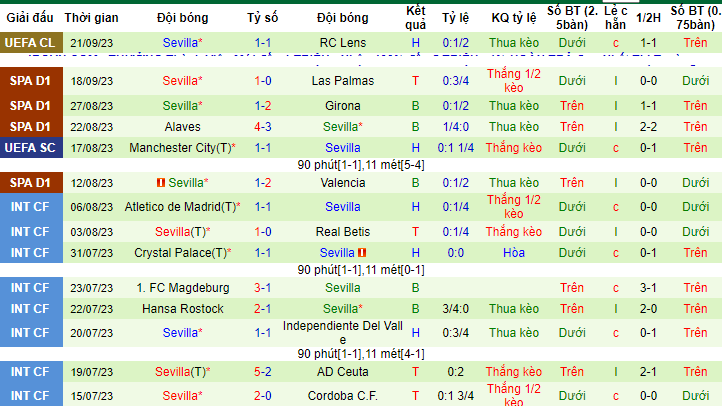Select the Tỷ số column header
722x406 pixels.
click(x=262, y=17)
